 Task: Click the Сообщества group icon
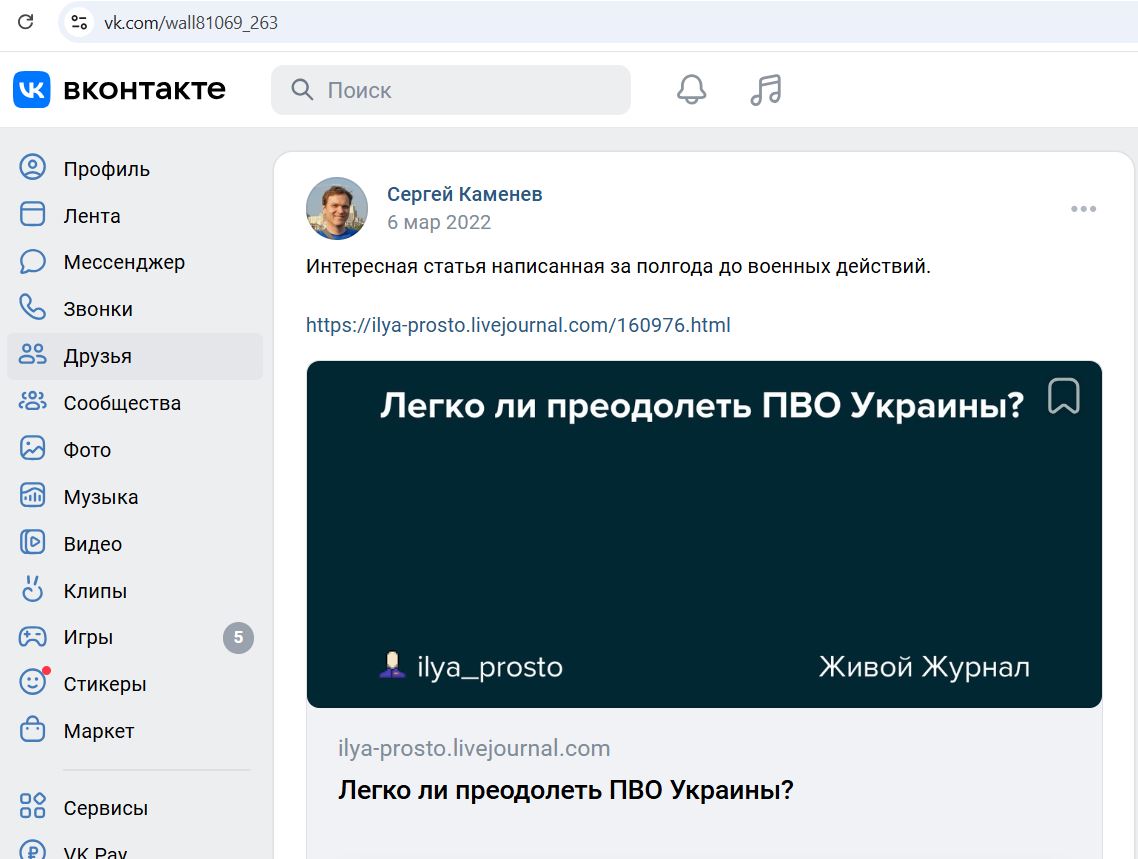(32, 401)
